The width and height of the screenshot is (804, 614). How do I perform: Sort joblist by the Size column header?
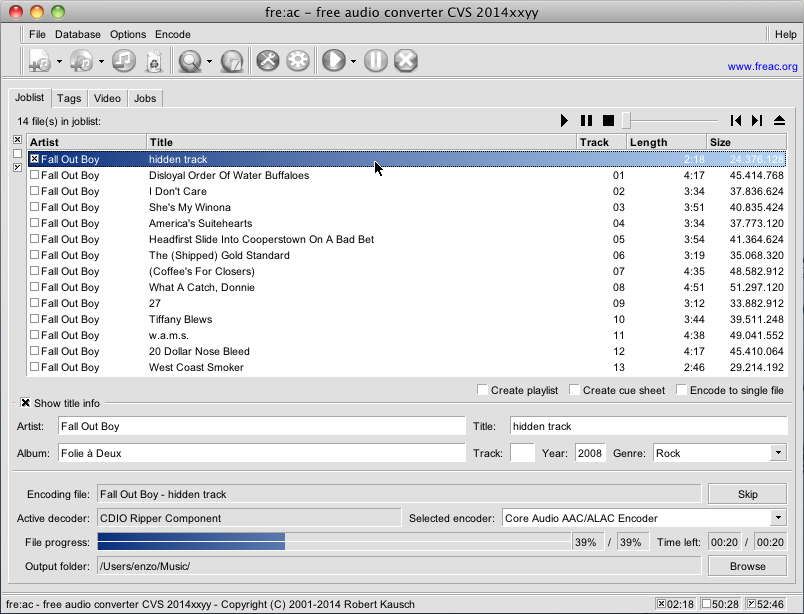(x=746, y=142)
